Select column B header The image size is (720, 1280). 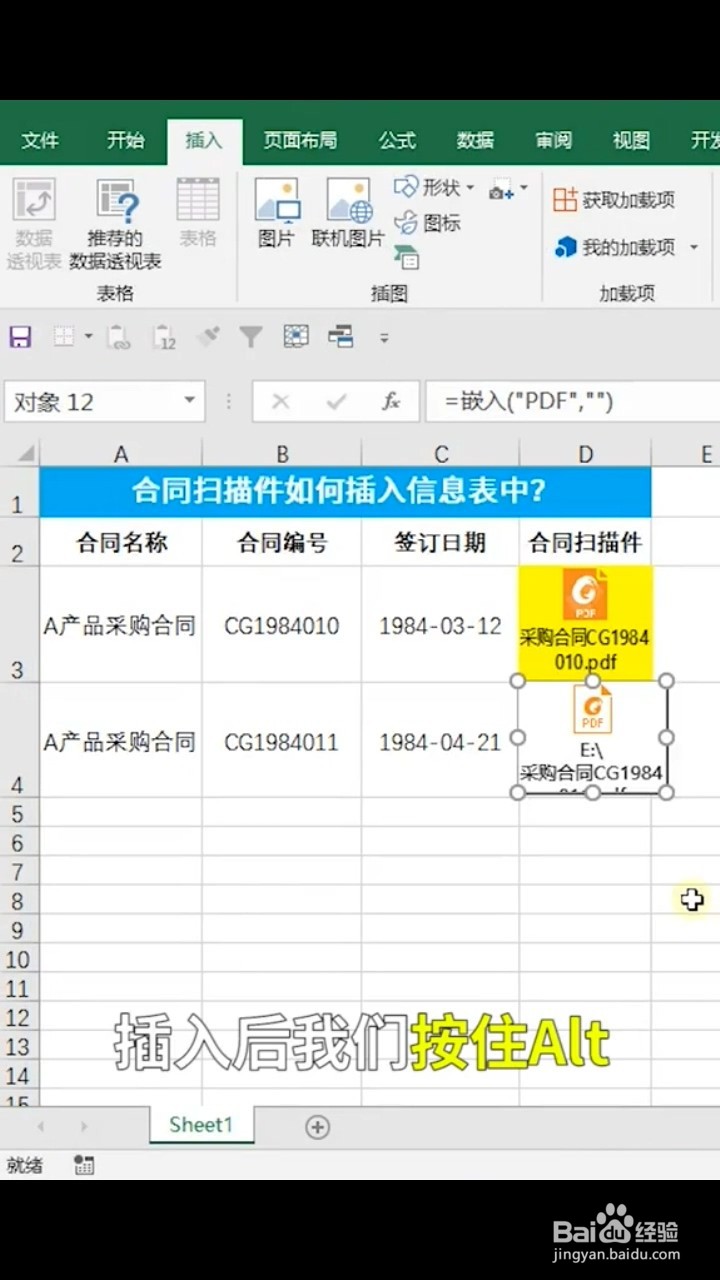pyautogui.click(x=282, y=455)
